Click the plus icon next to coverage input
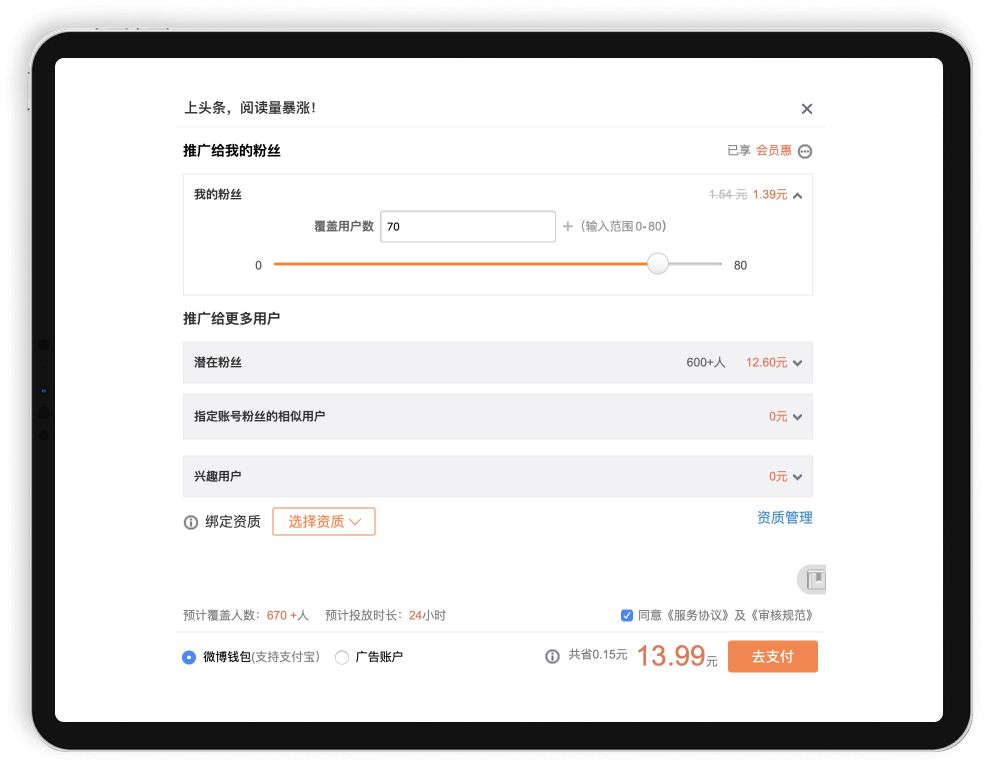 [568, 227]
